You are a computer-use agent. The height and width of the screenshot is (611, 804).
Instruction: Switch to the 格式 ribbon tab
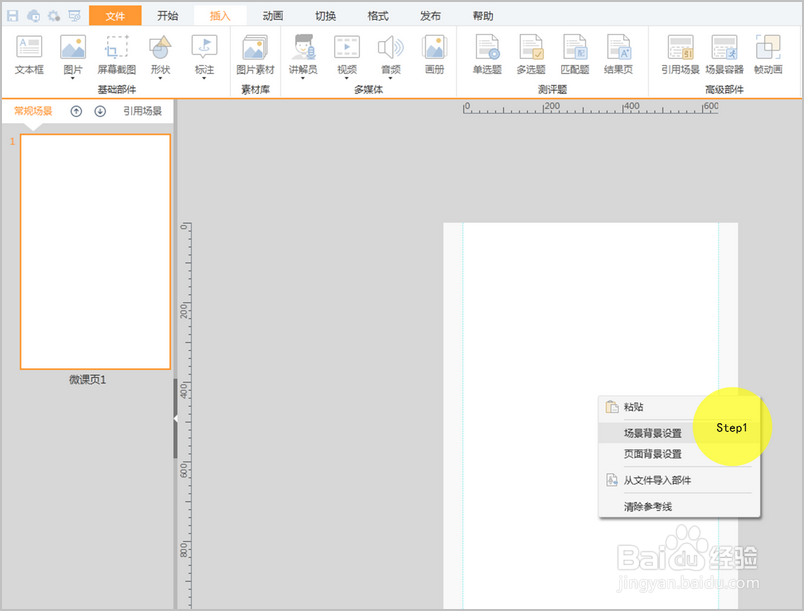tap(378, 16)
